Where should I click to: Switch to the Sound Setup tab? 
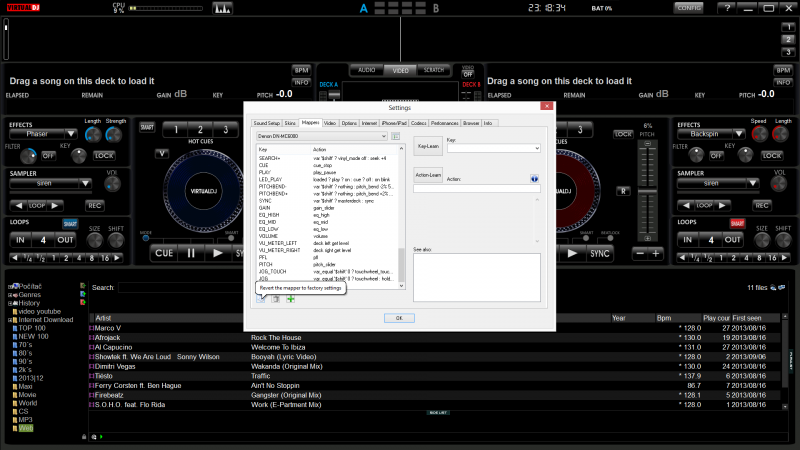click(265, 123)
